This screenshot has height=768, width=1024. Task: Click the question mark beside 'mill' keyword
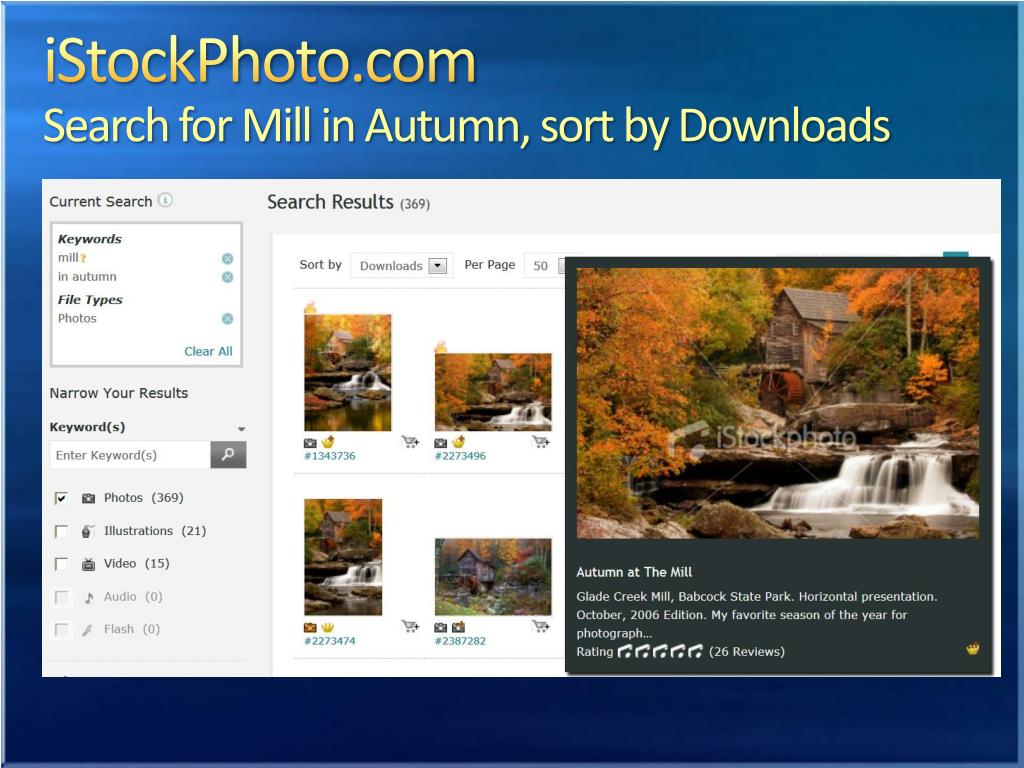83,259
